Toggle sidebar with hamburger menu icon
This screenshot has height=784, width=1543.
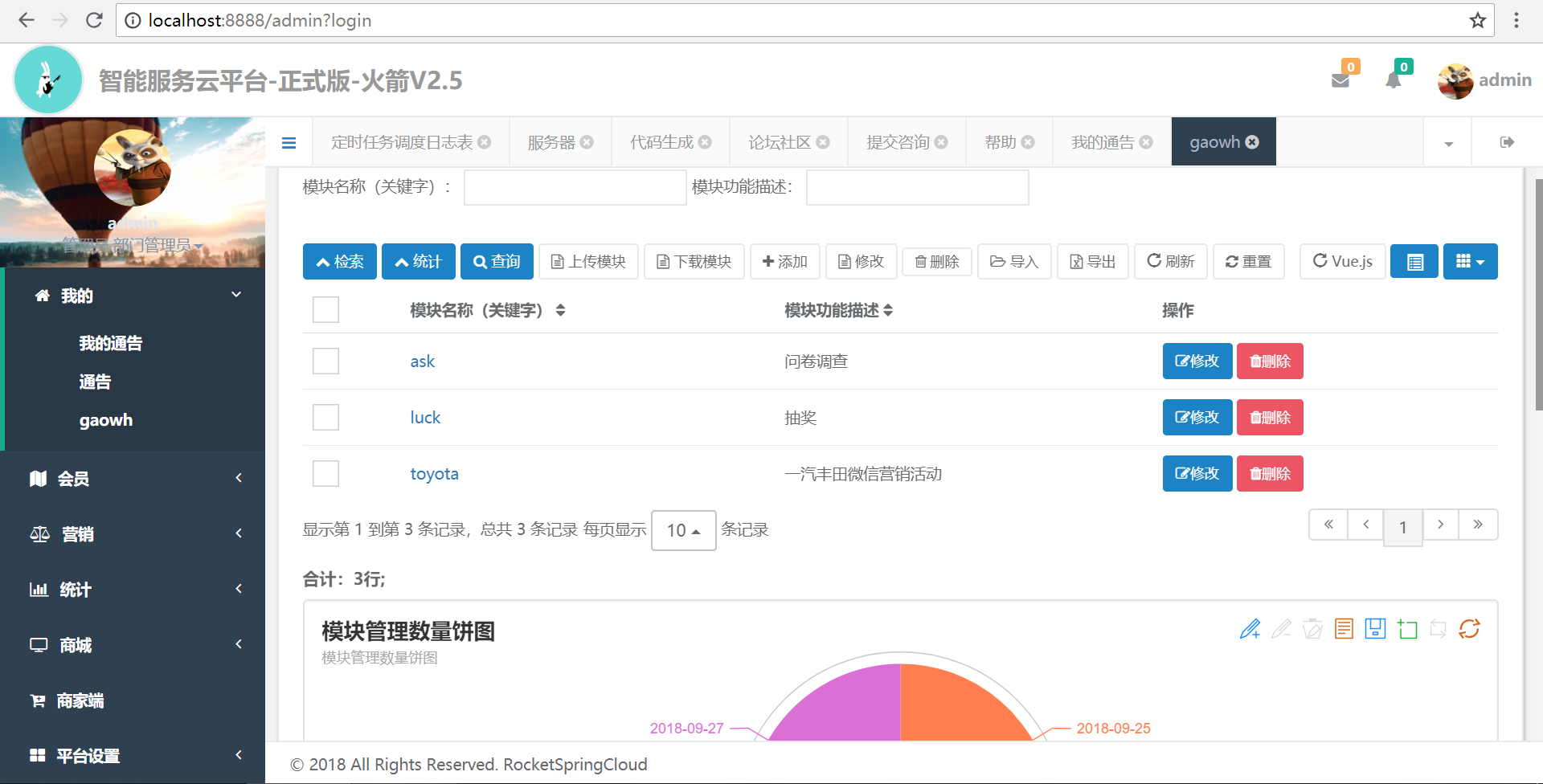click(289, 143)
